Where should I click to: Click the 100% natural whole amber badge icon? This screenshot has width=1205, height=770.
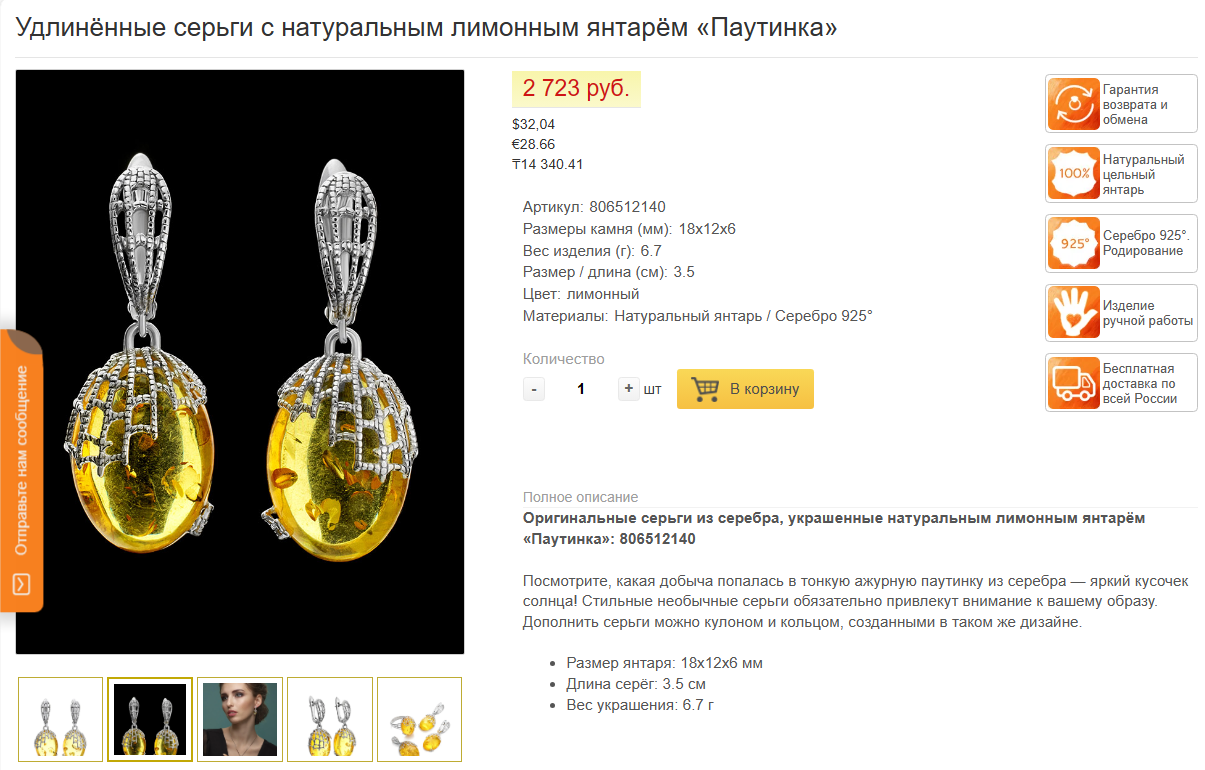coord(1074,174)
